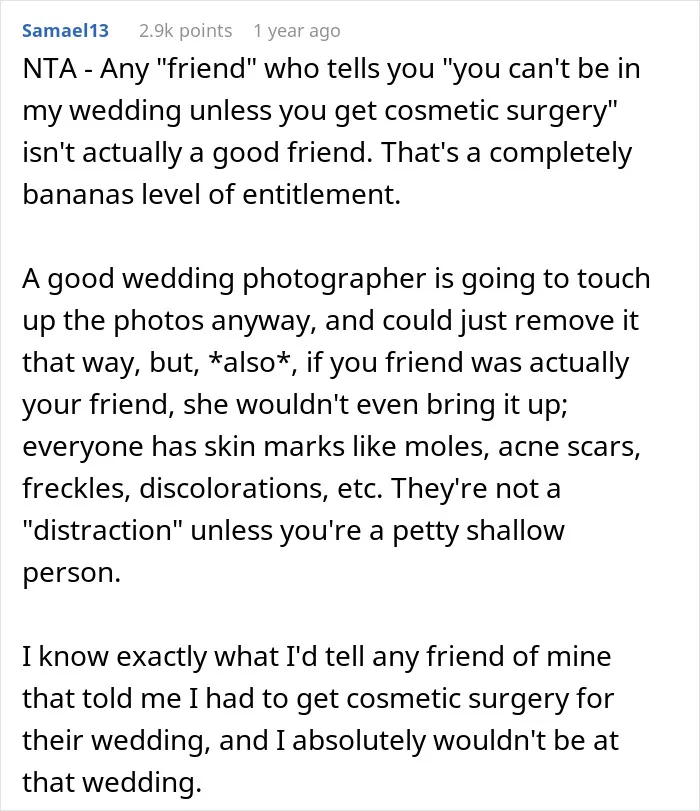Viewport: 700px width, 811px height.
Task: Click the line 'your friend, she wouldn't even bring it up;'
Action: pos(295,404)
